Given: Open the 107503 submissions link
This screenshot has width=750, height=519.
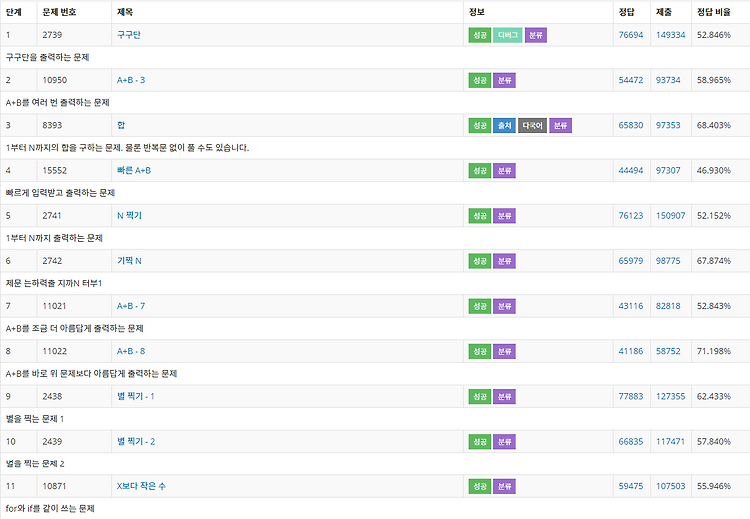Looking at the screenshot, I should click(x=671, y=486).
